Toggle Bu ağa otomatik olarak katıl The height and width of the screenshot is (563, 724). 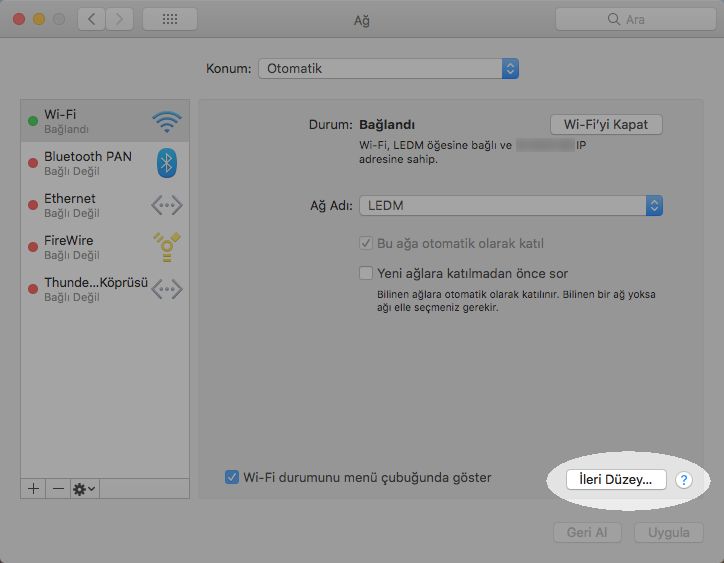click(x=366, y=243)
